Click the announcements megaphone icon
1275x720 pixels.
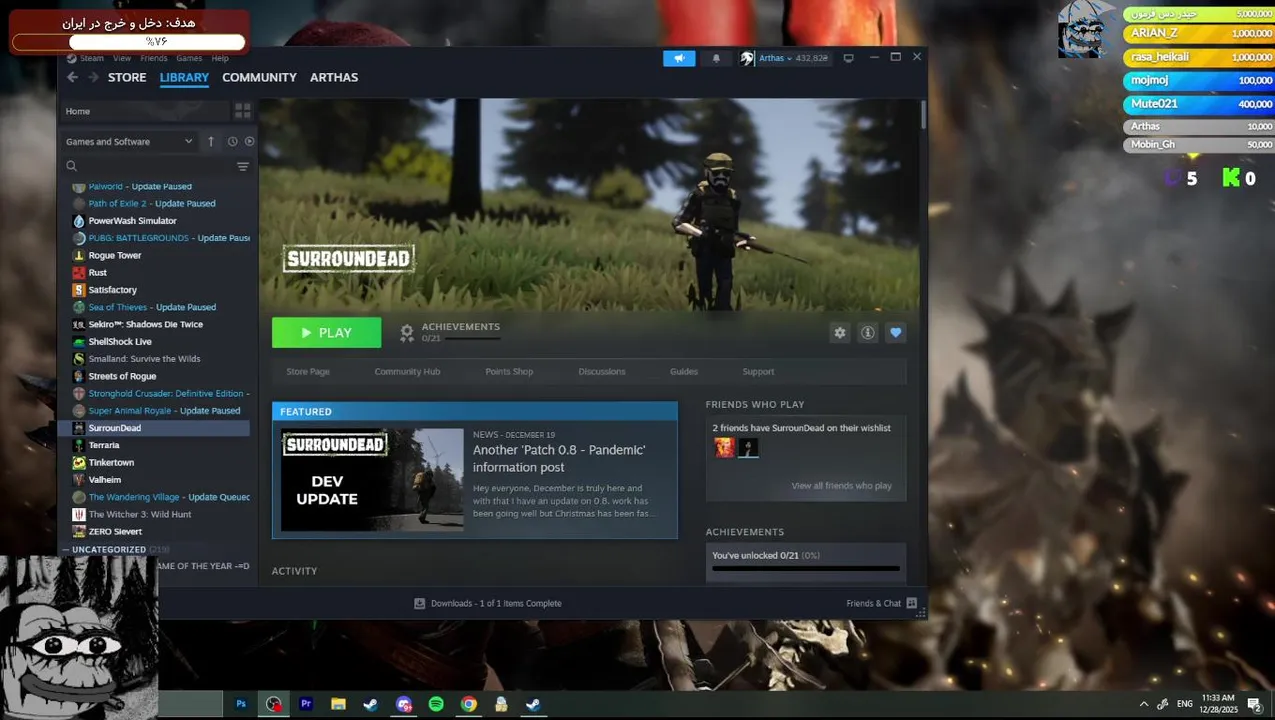[679, 58]
